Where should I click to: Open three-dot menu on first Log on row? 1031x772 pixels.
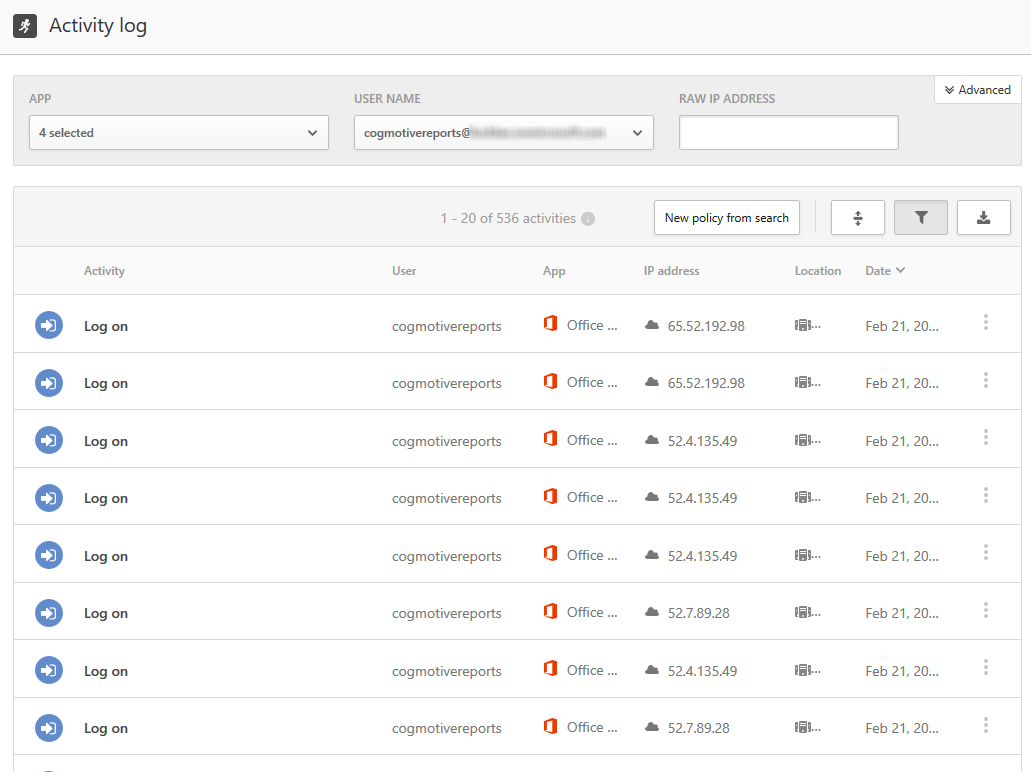tap(985, 322)
